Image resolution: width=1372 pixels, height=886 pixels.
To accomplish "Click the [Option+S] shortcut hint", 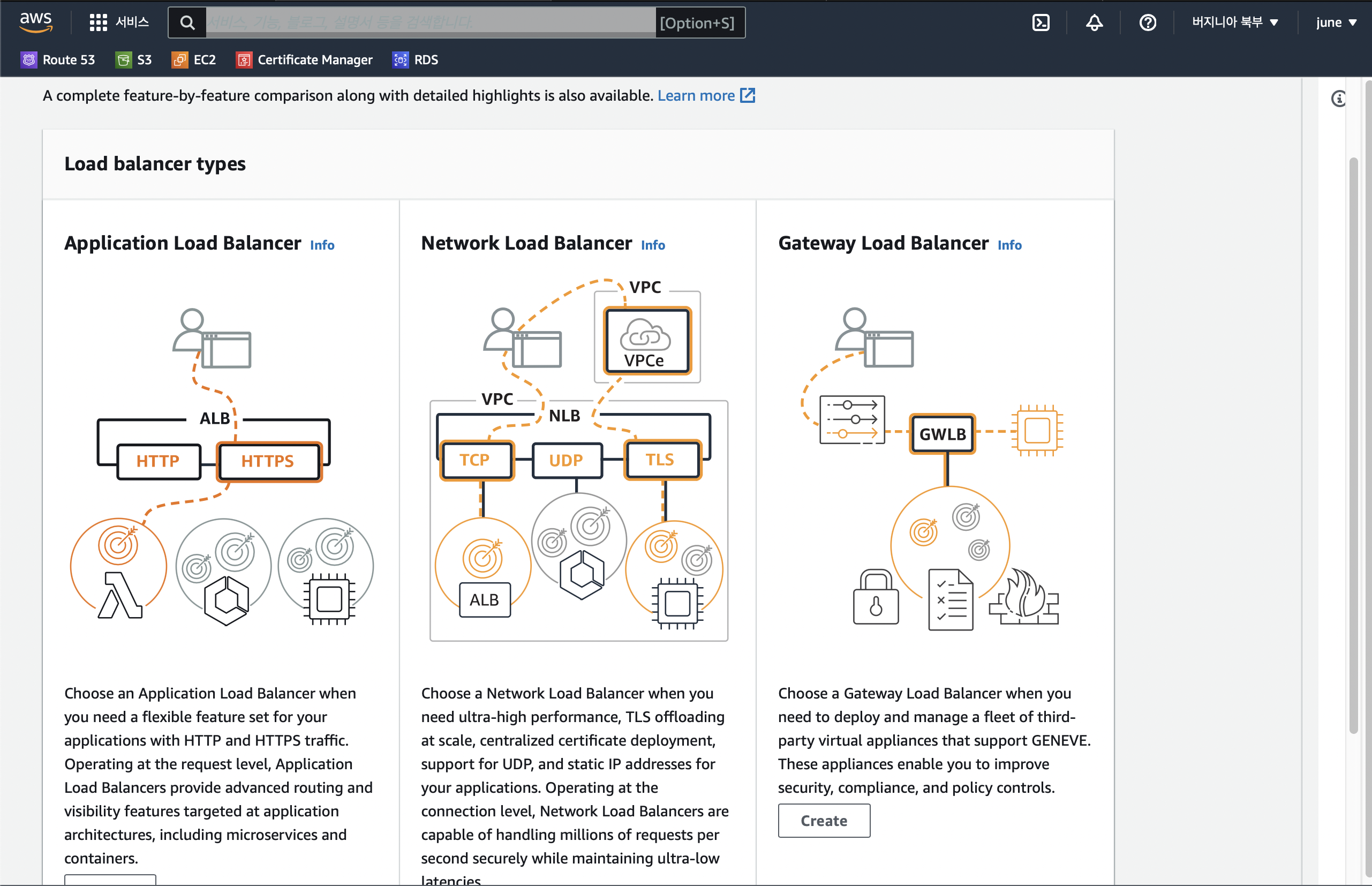I will click(x=697, y=23).
